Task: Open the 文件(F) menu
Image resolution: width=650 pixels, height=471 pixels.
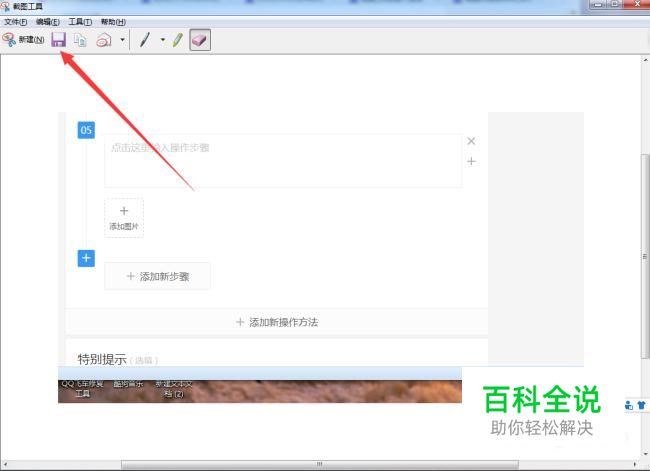Action: (x=15, y=22)
